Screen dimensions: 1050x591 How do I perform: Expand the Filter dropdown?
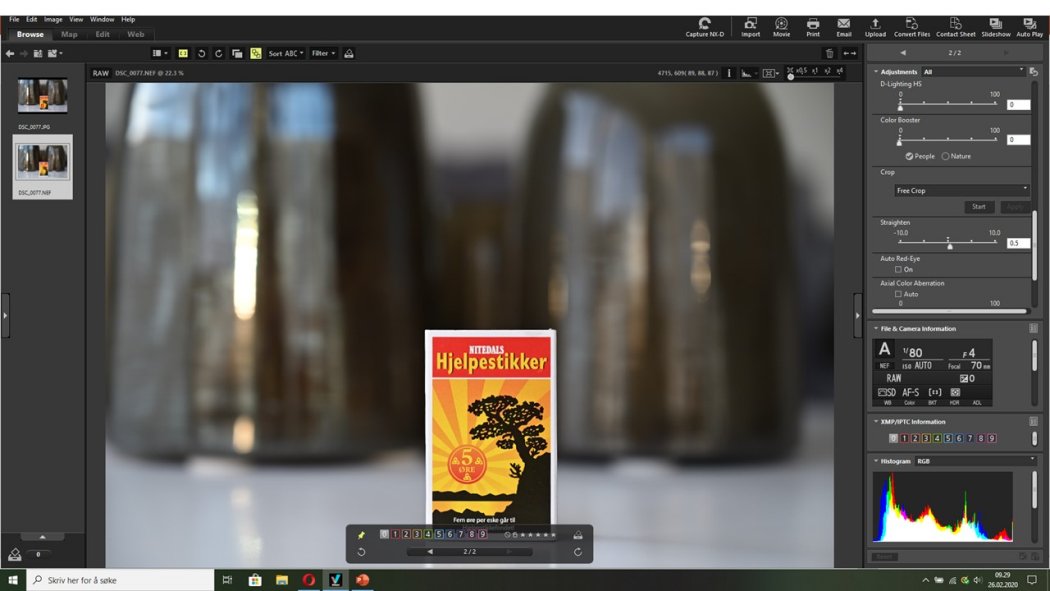(323, 53)
